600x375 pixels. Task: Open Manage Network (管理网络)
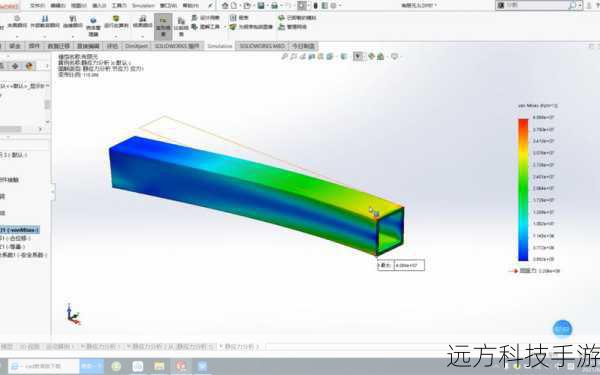[x=292, y=27]
